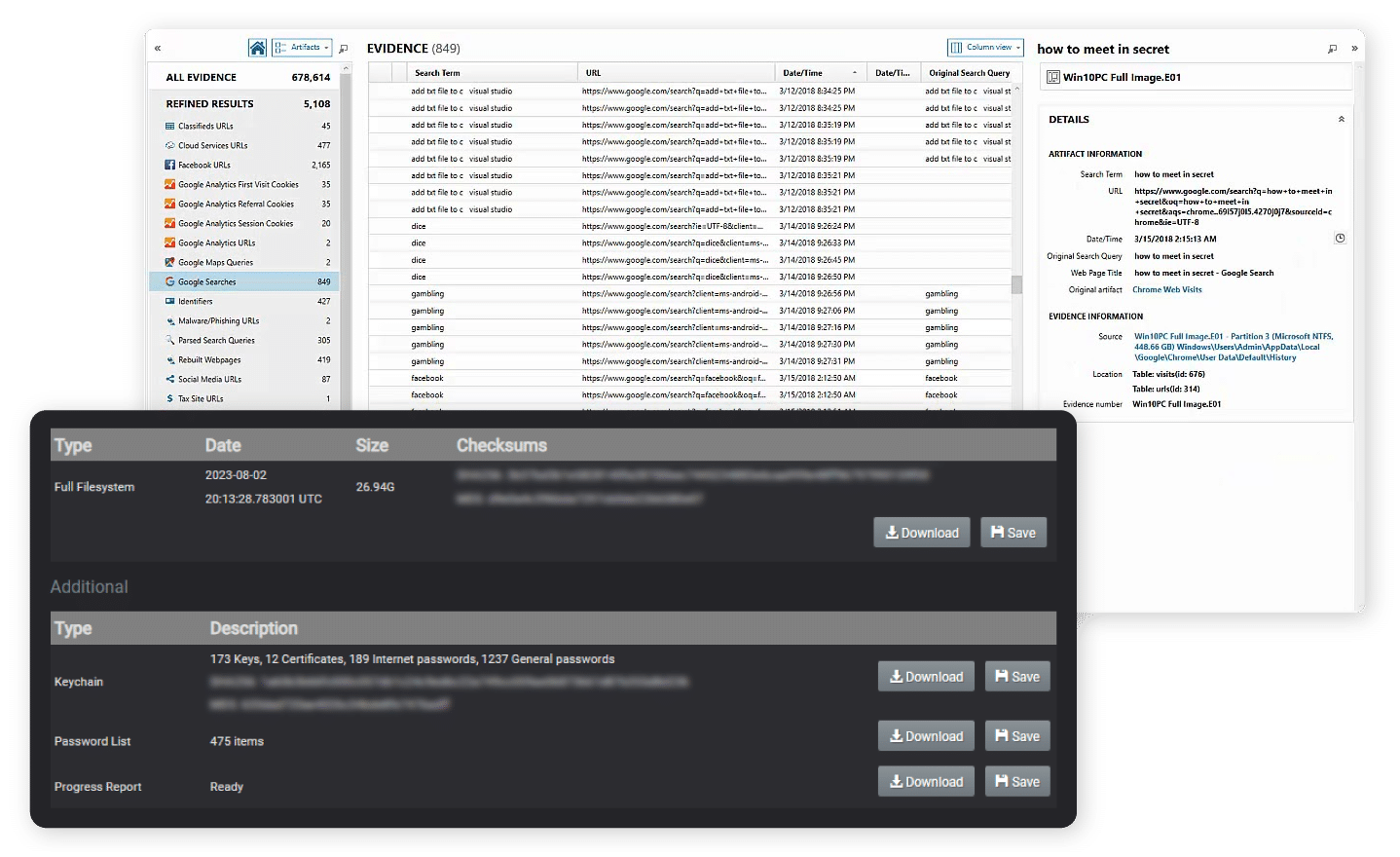Click the Social Media URLs icon
Screen dimensions: 1400x857
point(170,380)
